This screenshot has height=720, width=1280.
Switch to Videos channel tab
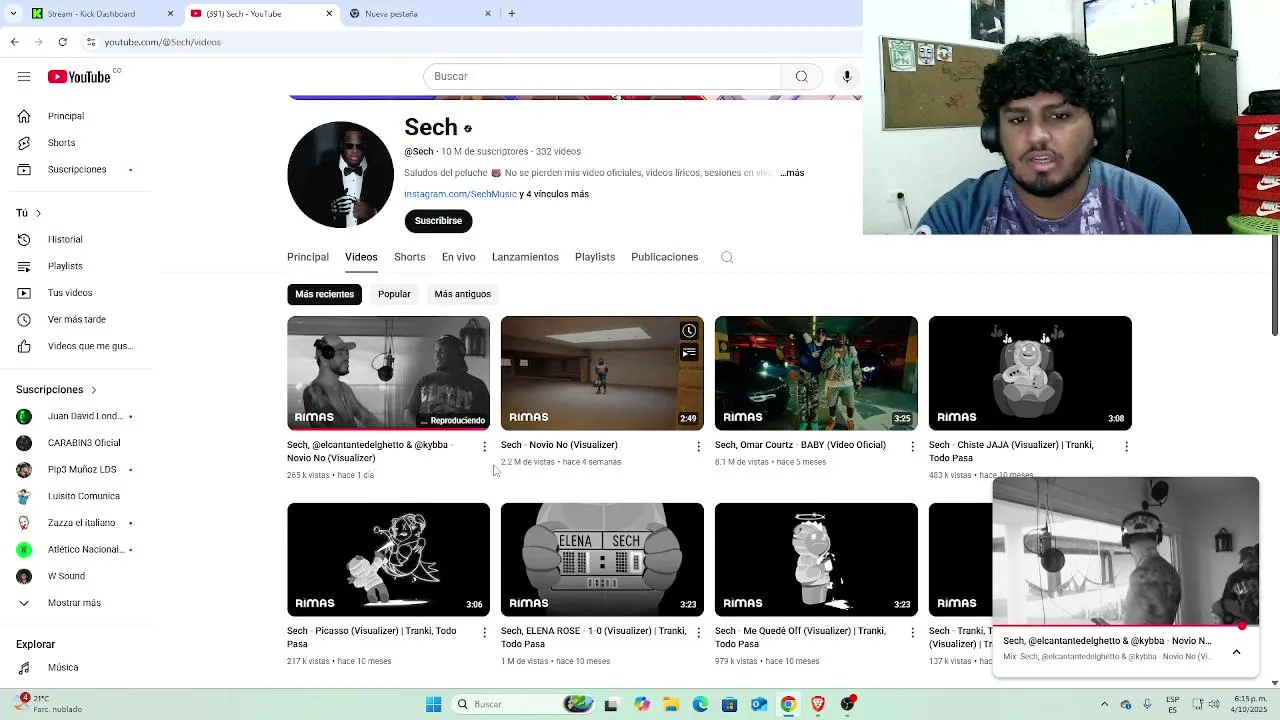click(361, 257)
